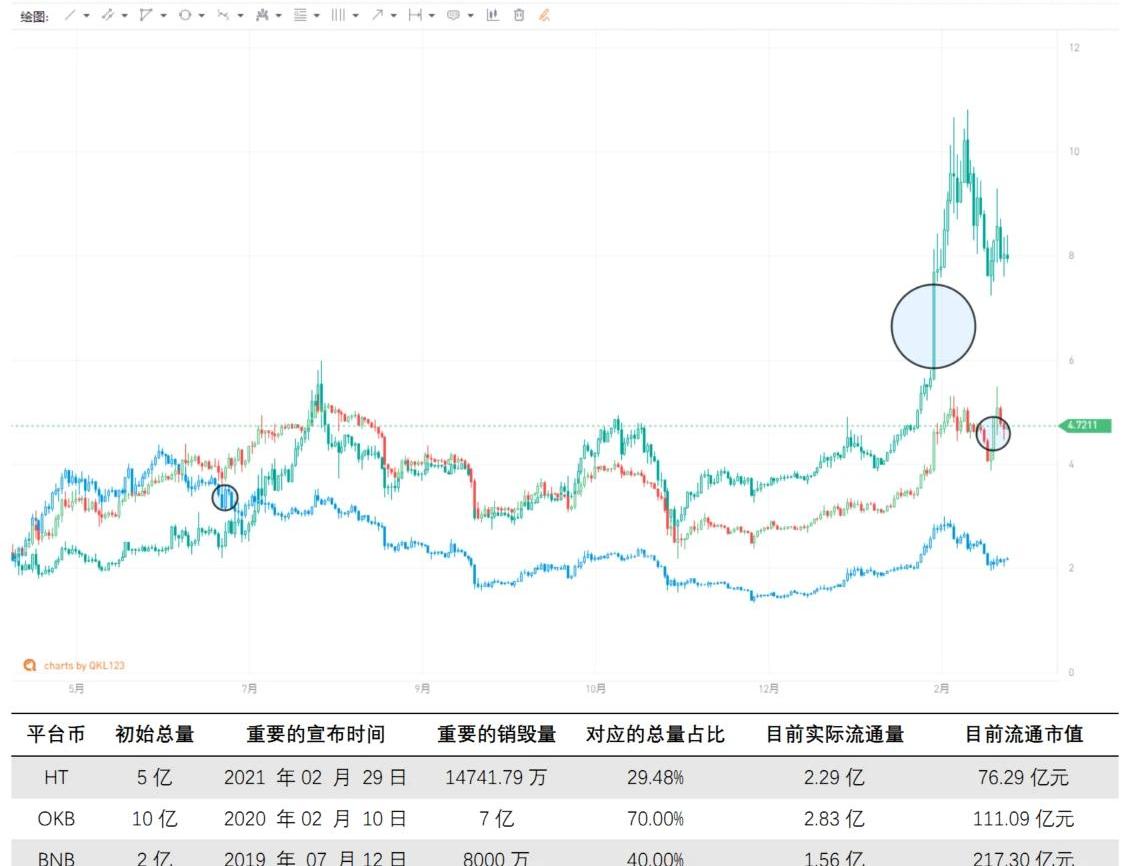The height and width of the screenshot is (866, 1138).
Task: Select the arrow drawing tool
Action: tap(377, 15)
